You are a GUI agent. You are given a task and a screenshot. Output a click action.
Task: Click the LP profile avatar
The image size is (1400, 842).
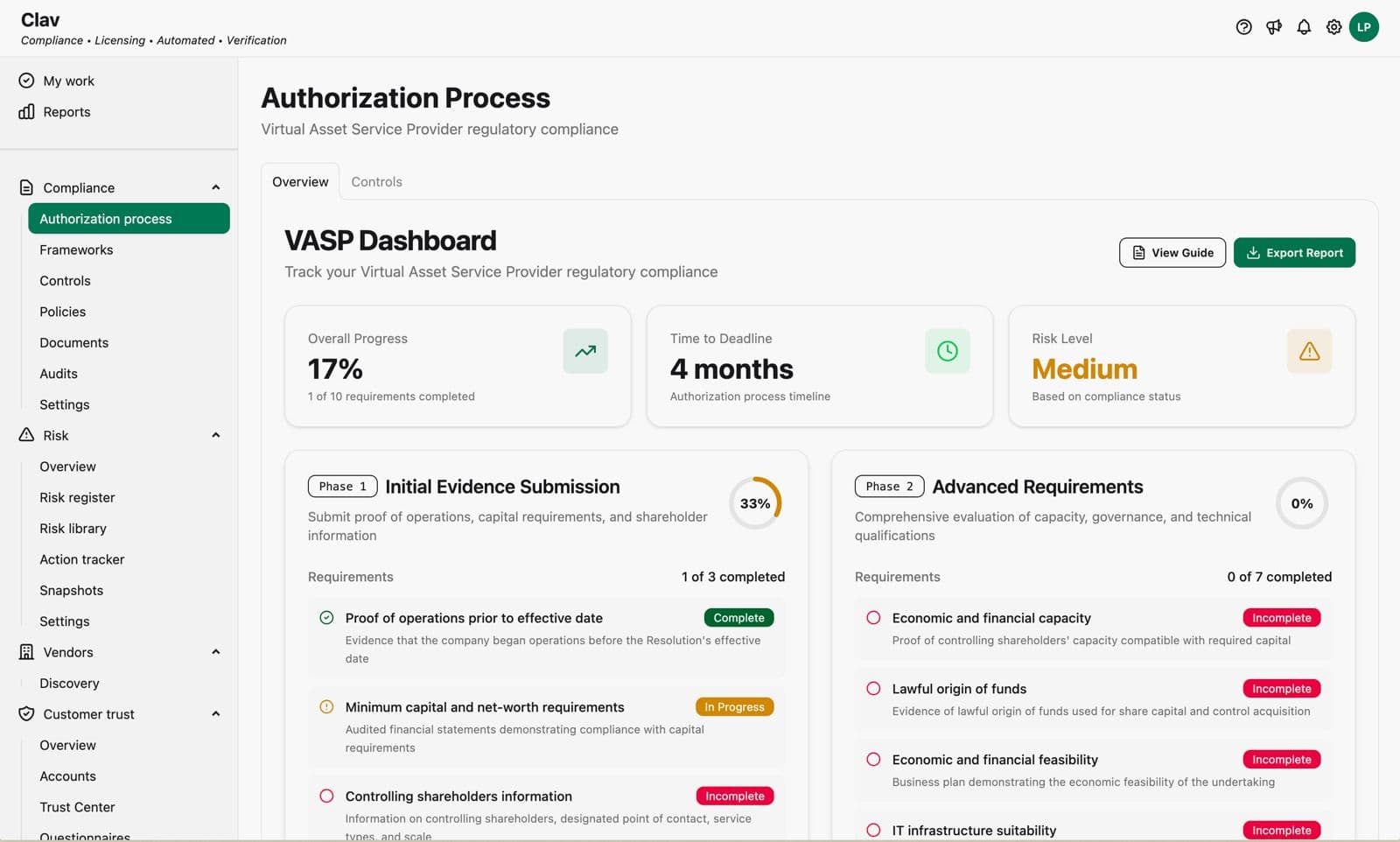1364,27
